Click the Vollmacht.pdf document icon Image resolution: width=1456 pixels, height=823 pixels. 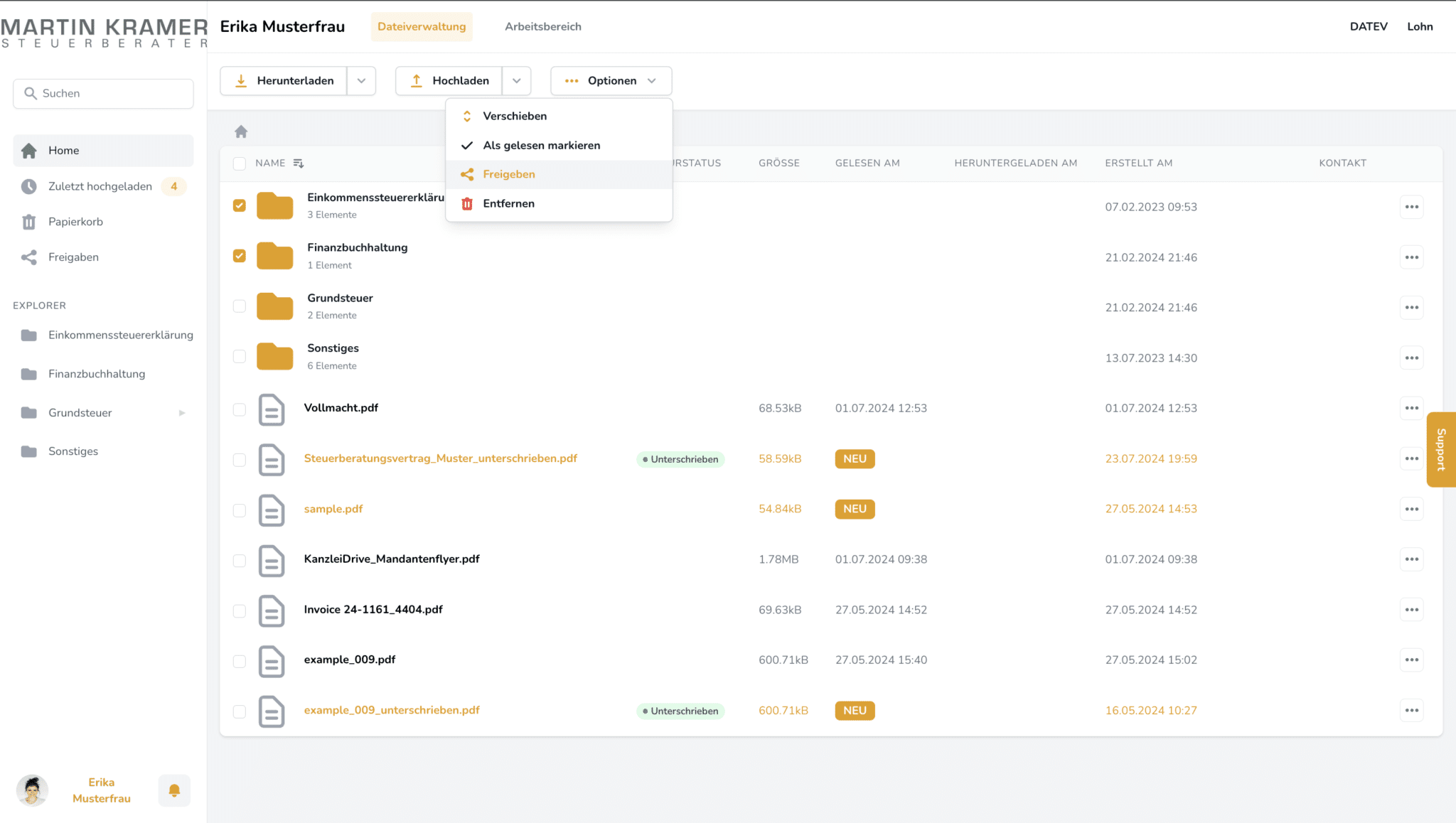point(272,409)
